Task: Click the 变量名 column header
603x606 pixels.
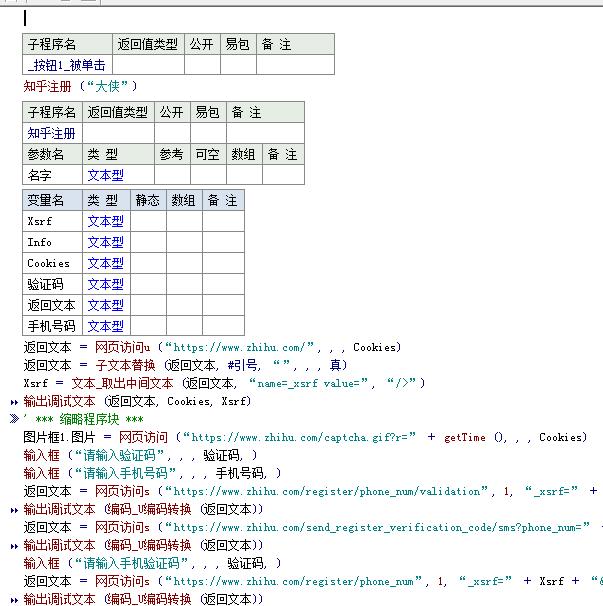Action: point(53,200)
